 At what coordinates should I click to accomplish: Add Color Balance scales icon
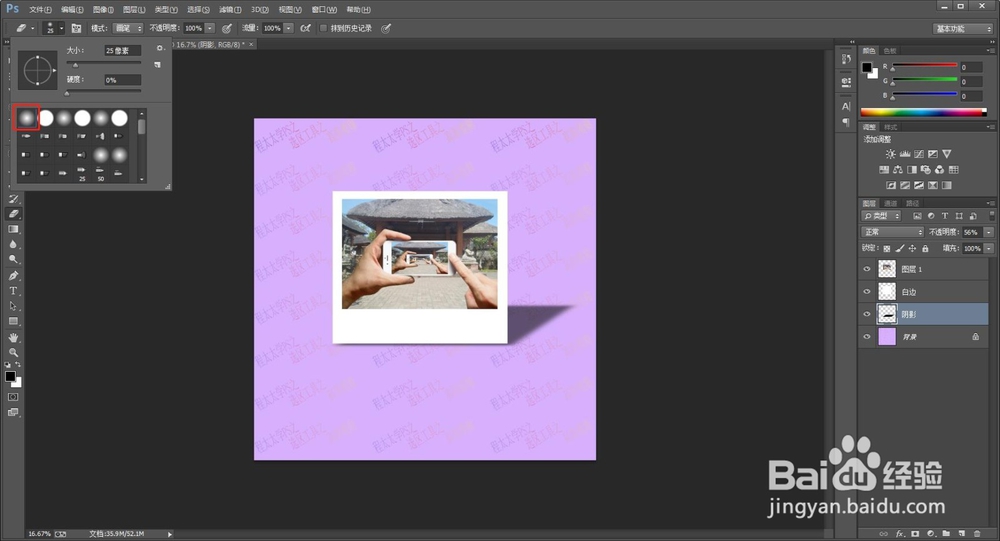point(897,170)
